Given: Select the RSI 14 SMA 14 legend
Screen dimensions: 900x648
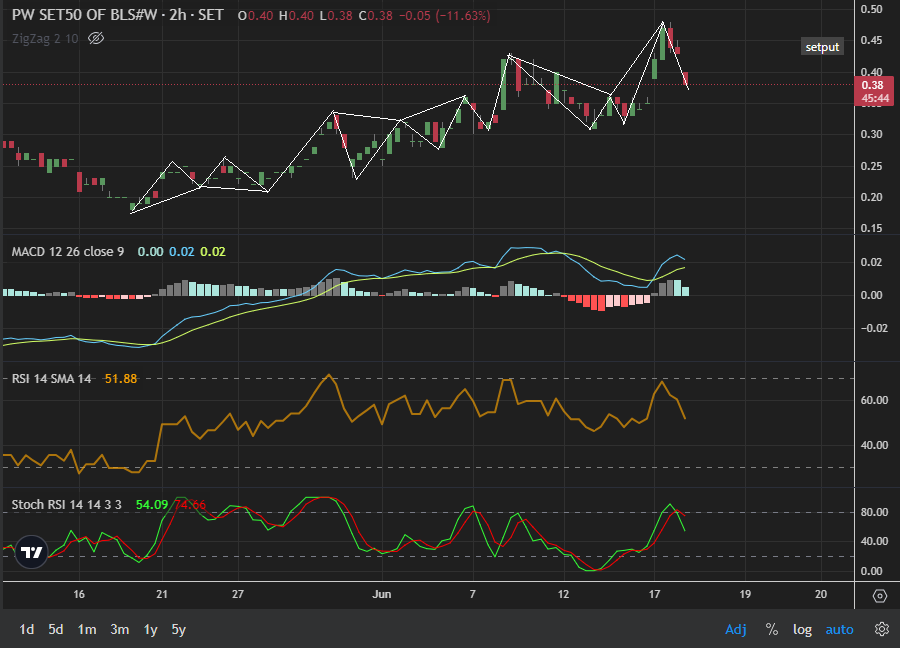Looking at the screenshot, I should 52,378.
